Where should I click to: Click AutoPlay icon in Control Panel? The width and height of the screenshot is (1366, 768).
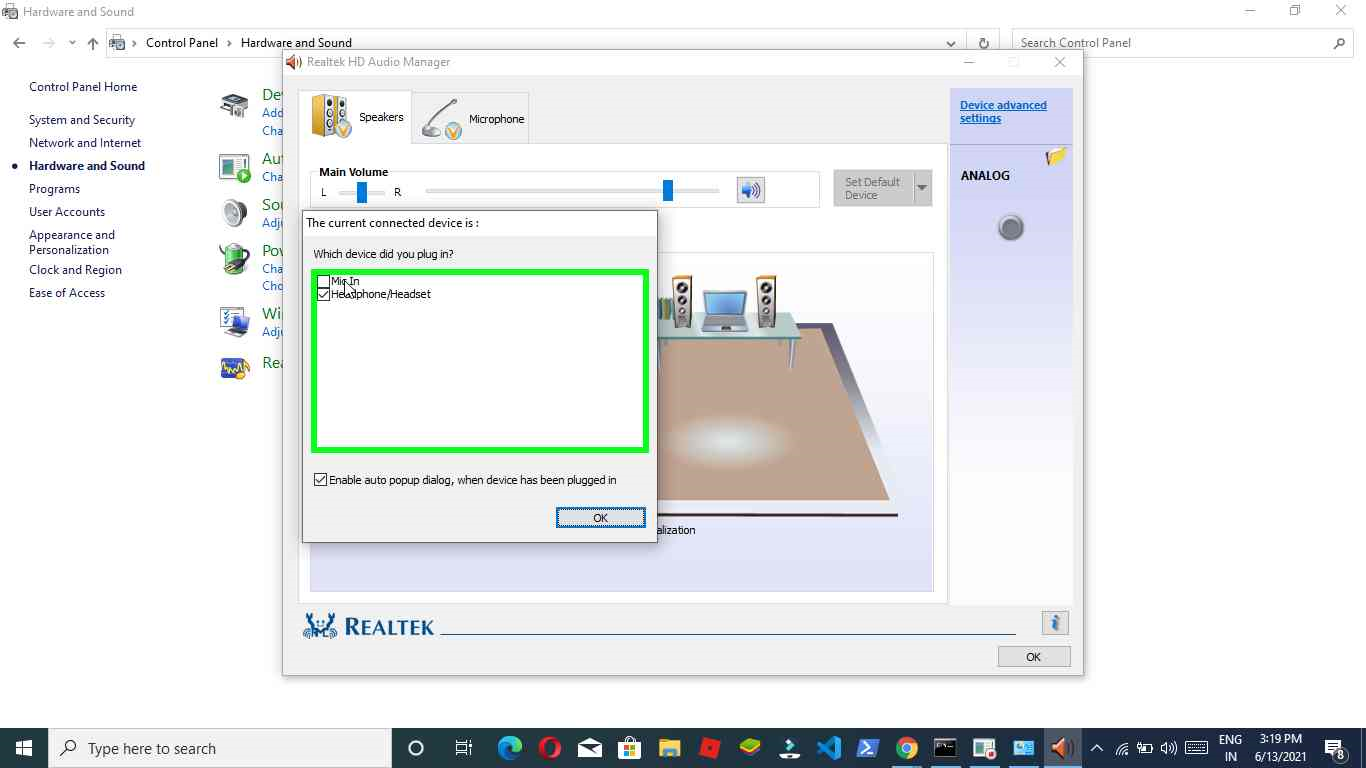[x=234, y=167]
